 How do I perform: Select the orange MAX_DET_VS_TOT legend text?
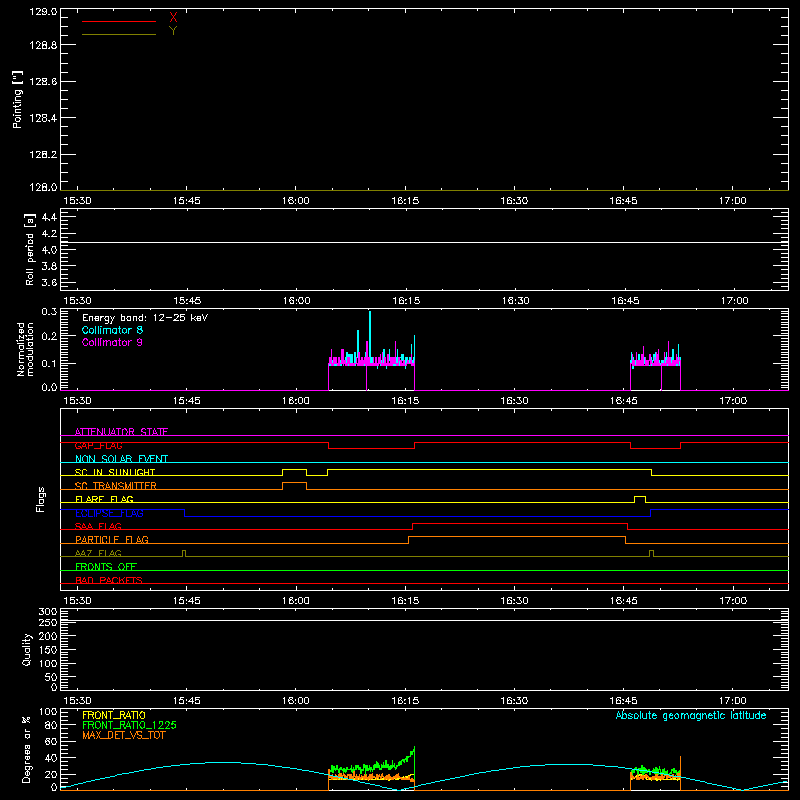[x=123, y=735]
